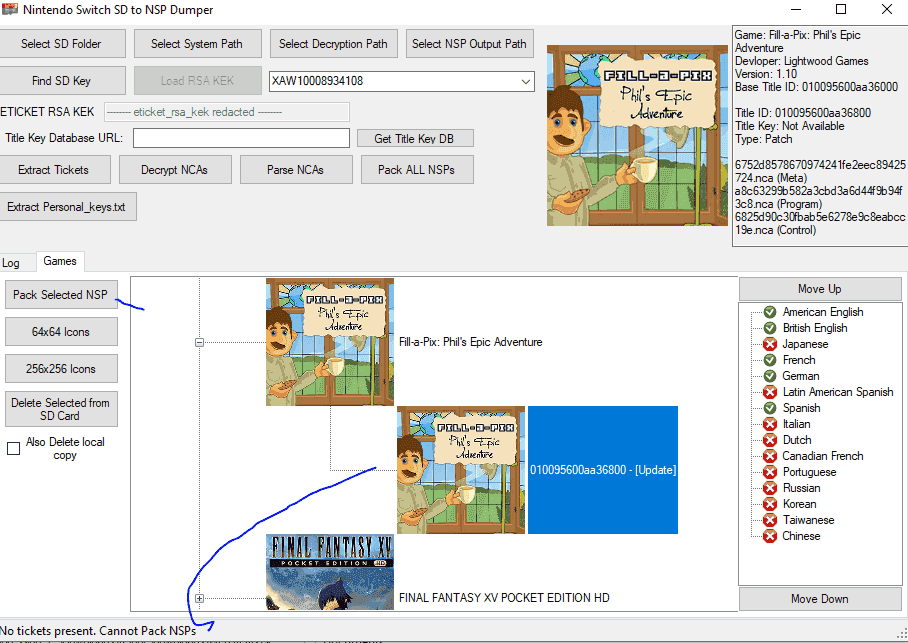The image size is (908, 643).
Task: Click the German green check icon
Action: coord(770,377)
